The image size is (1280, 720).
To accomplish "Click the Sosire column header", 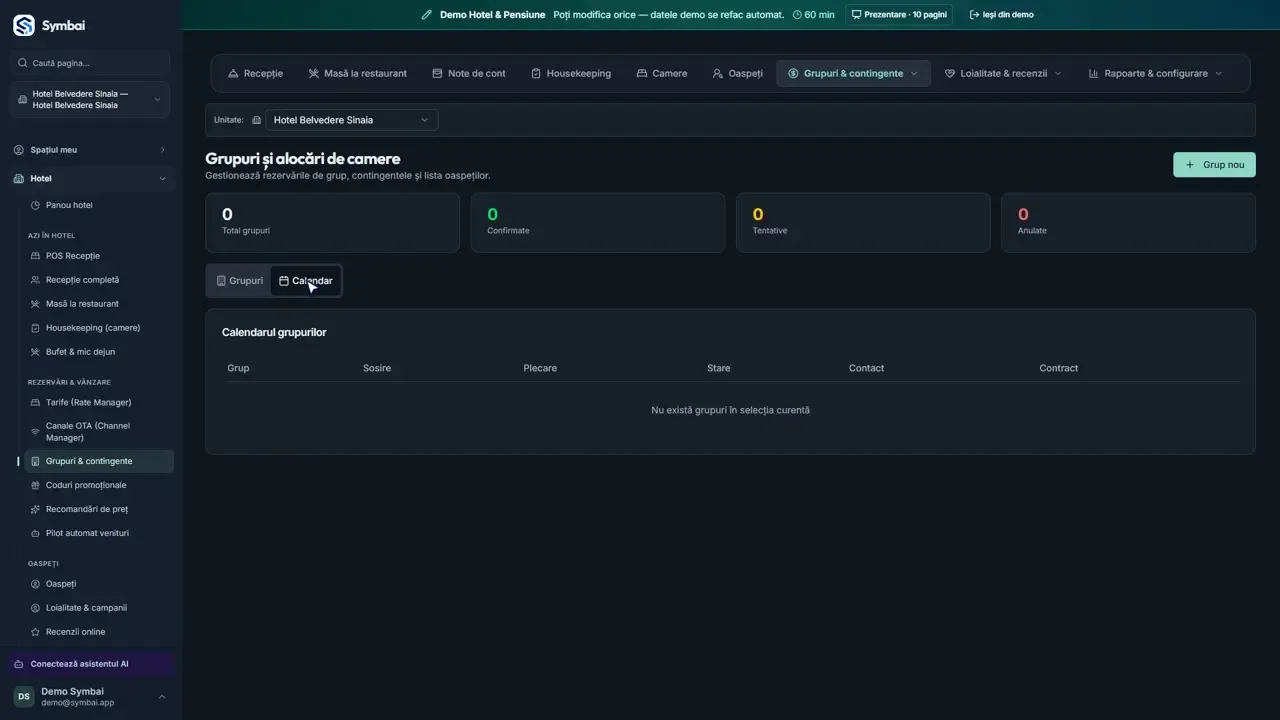I will pos(377,368).
